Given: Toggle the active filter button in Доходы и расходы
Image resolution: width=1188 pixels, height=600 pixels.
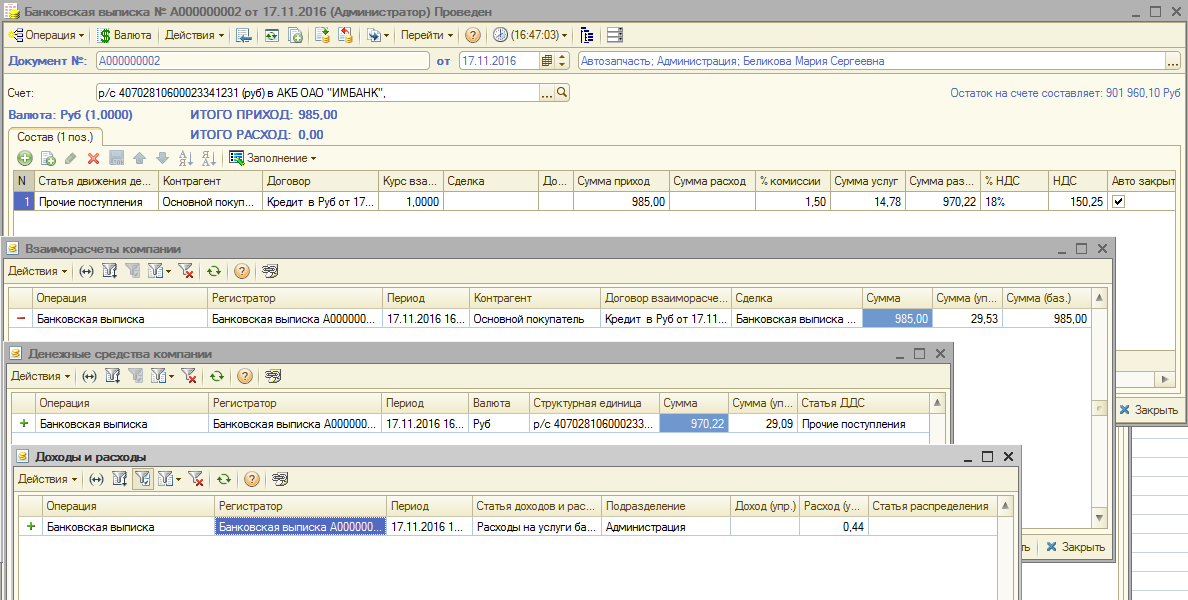Looking at the screenshot, I should 142,479.
